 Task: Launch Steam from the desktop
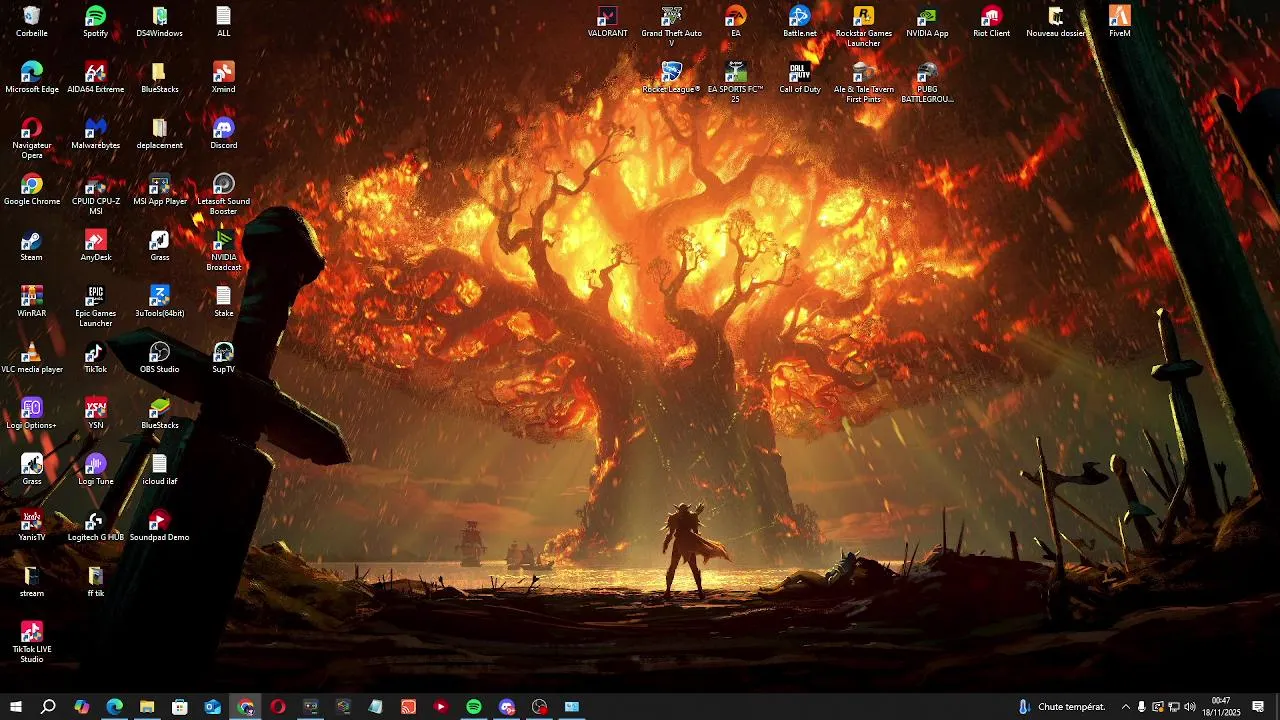point(32,246)
